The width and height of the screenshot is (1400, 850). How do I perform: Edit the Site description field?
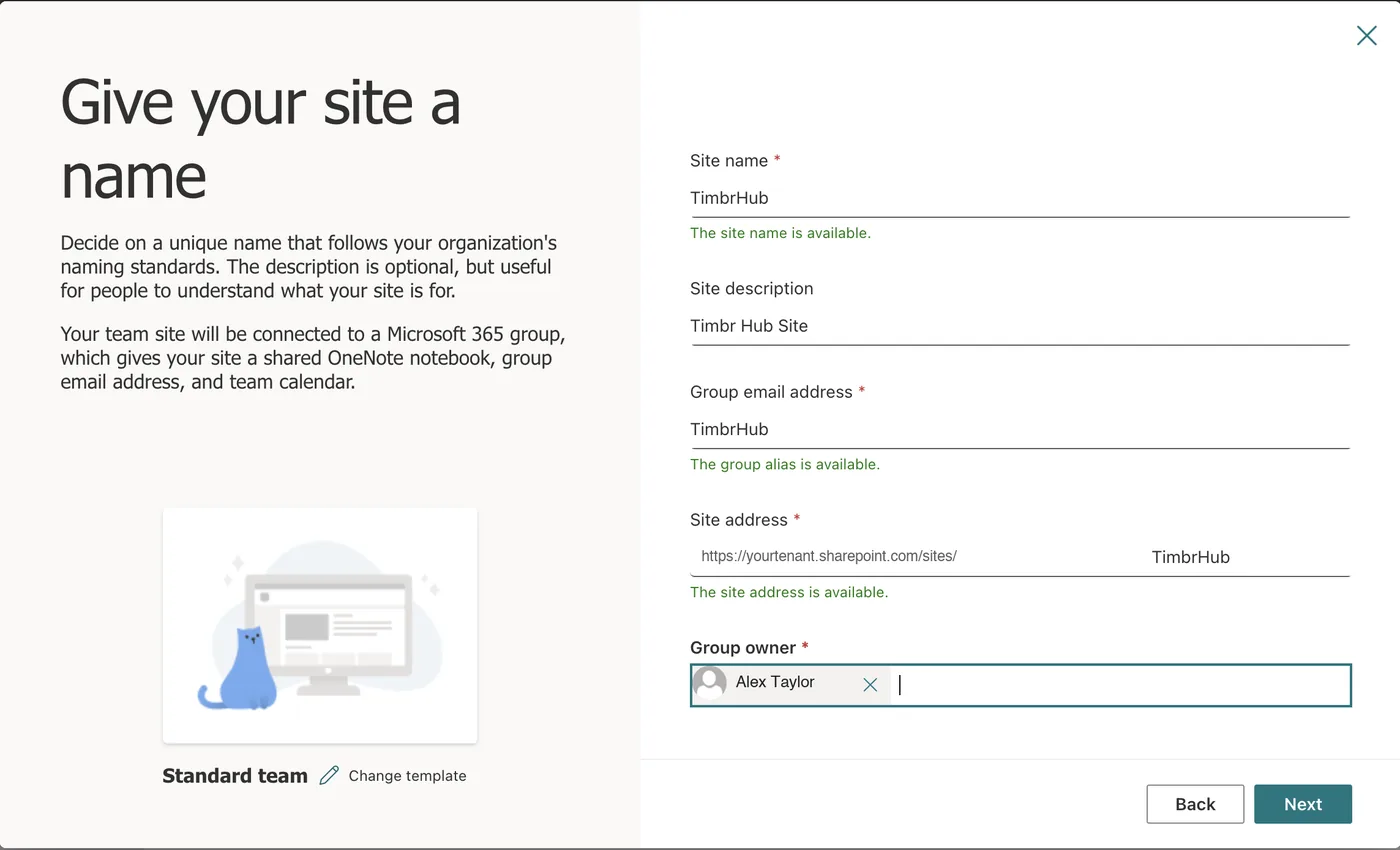click(x=1020, y=326)
